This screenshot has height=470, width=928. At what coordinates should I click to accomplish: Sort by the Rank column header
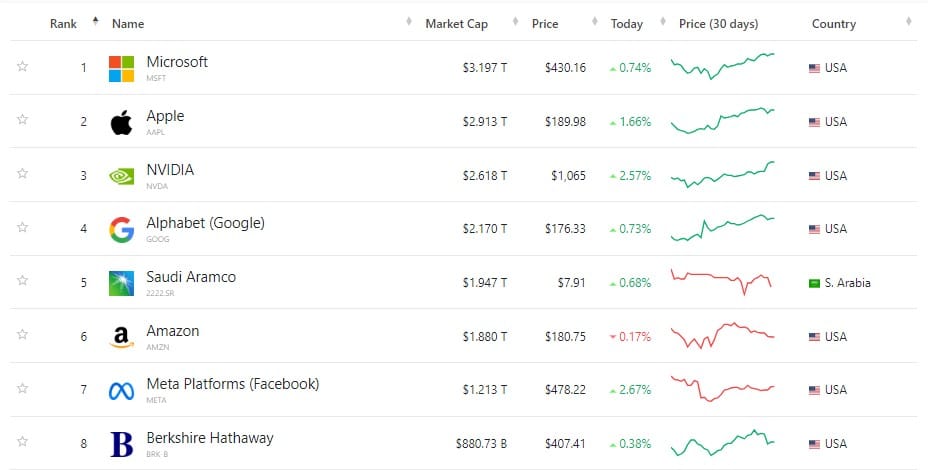coord(63,24)
